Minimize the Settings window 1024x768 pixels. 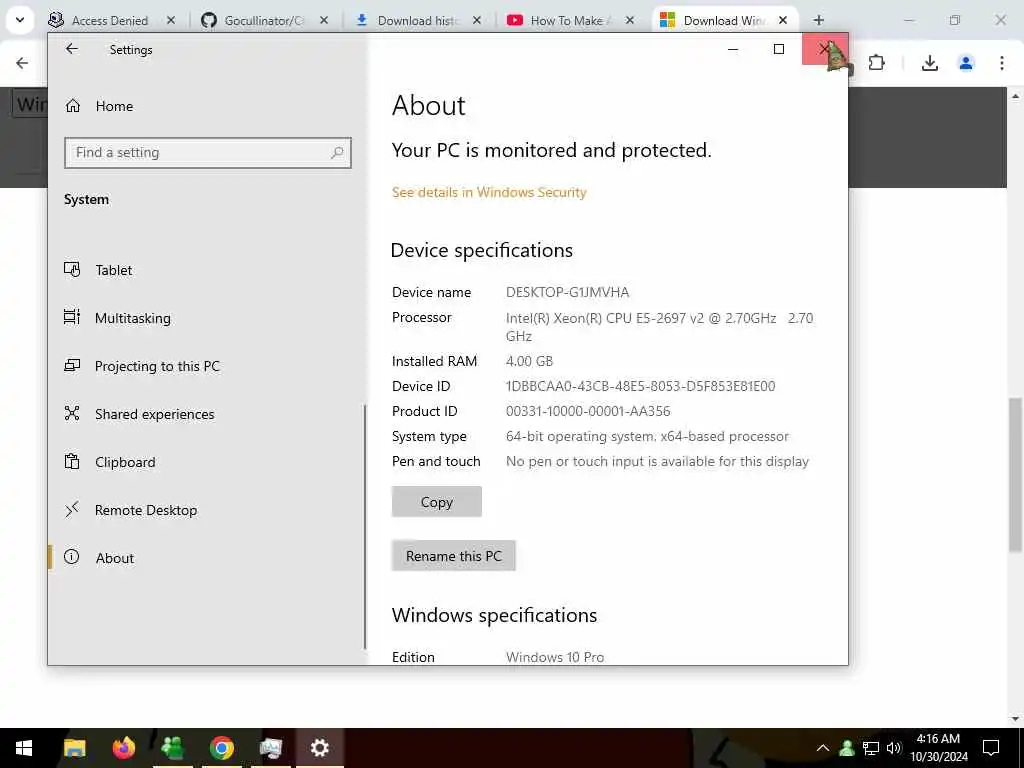[733, 49]
